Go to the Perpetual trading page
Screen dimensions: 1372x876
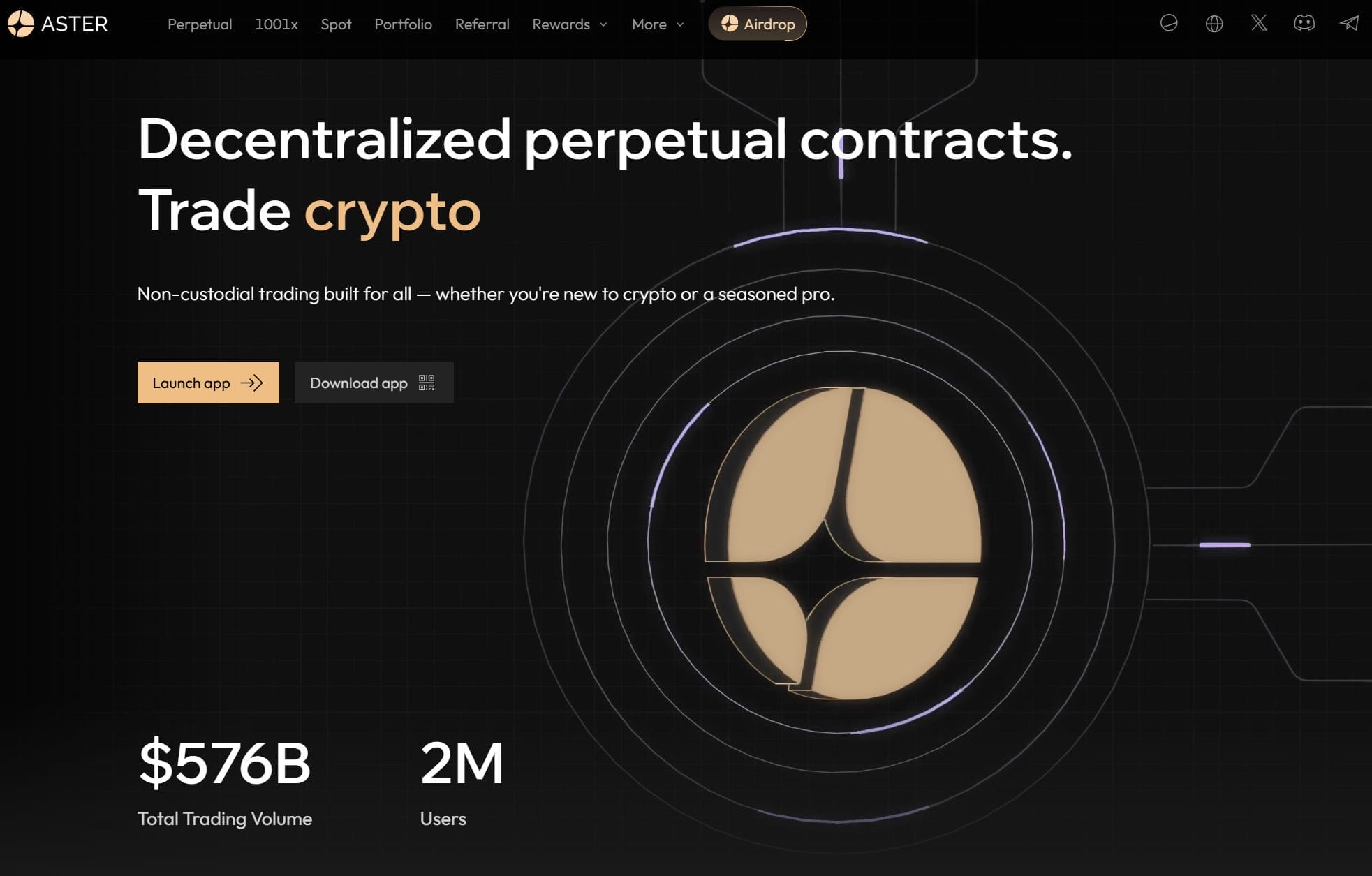[x=200, y=24]
